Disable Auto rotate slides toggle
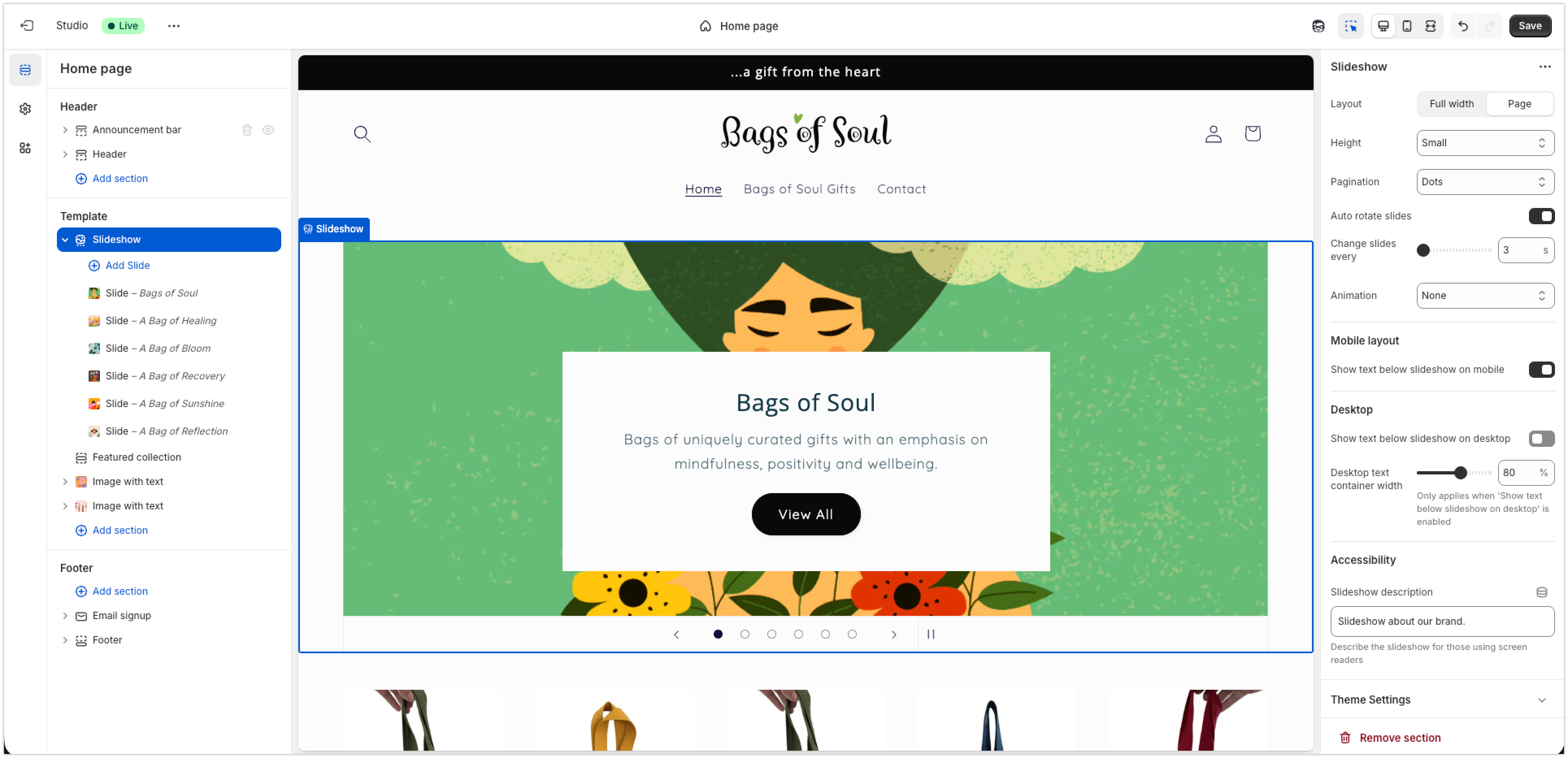 coord(1541,216)
